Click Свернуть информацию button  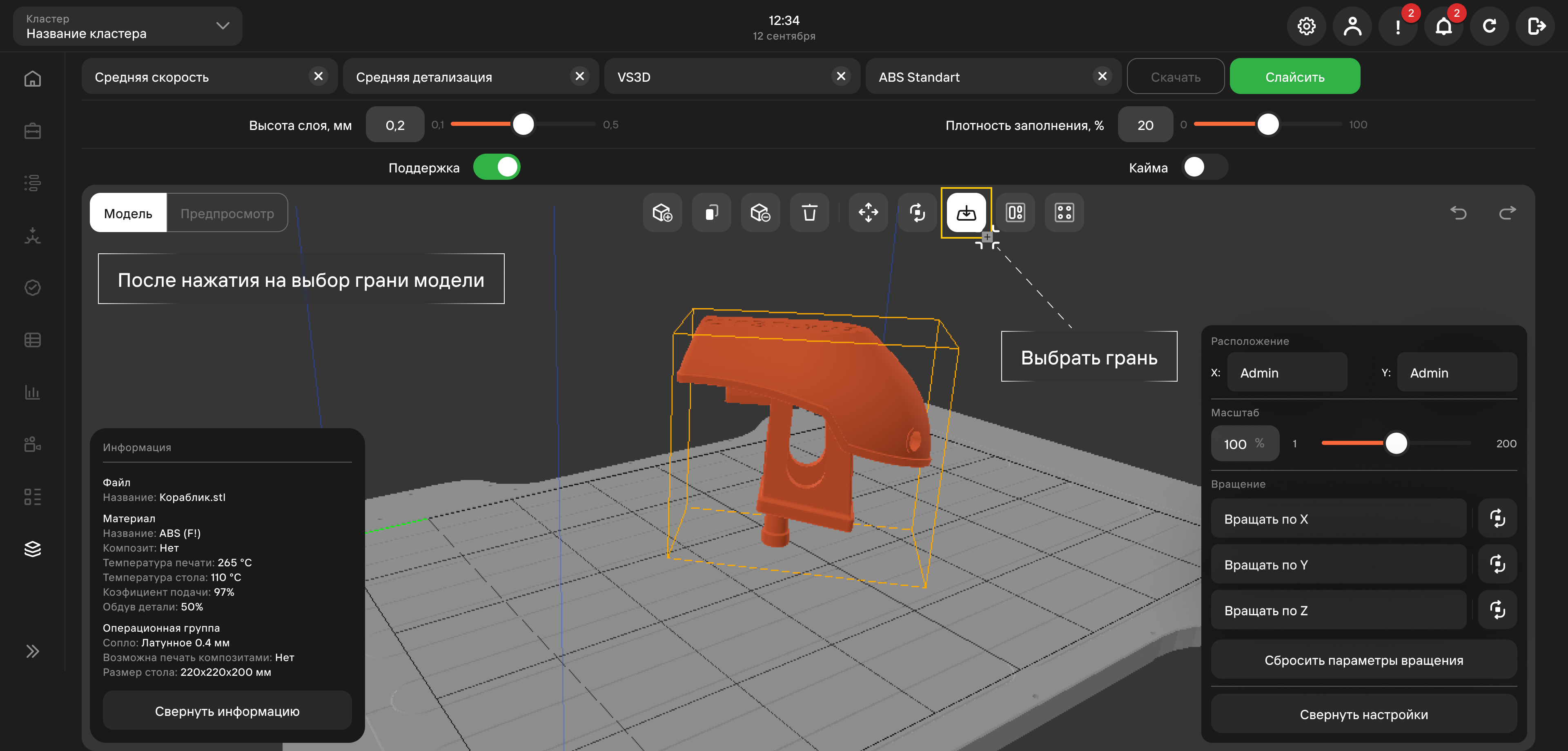227,711
